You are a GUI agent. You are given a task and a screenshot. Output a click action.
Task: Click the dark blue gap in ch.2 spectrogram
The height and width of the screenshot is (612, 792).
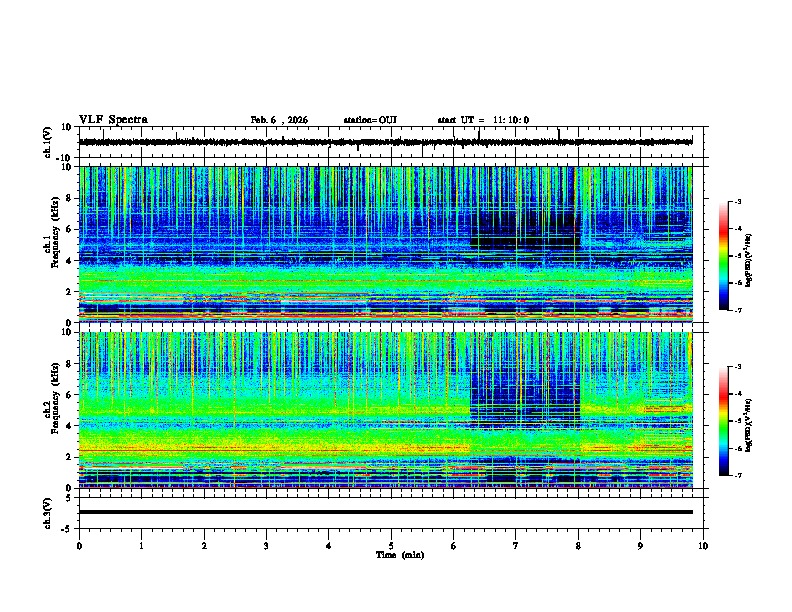(x=525, y=399)
